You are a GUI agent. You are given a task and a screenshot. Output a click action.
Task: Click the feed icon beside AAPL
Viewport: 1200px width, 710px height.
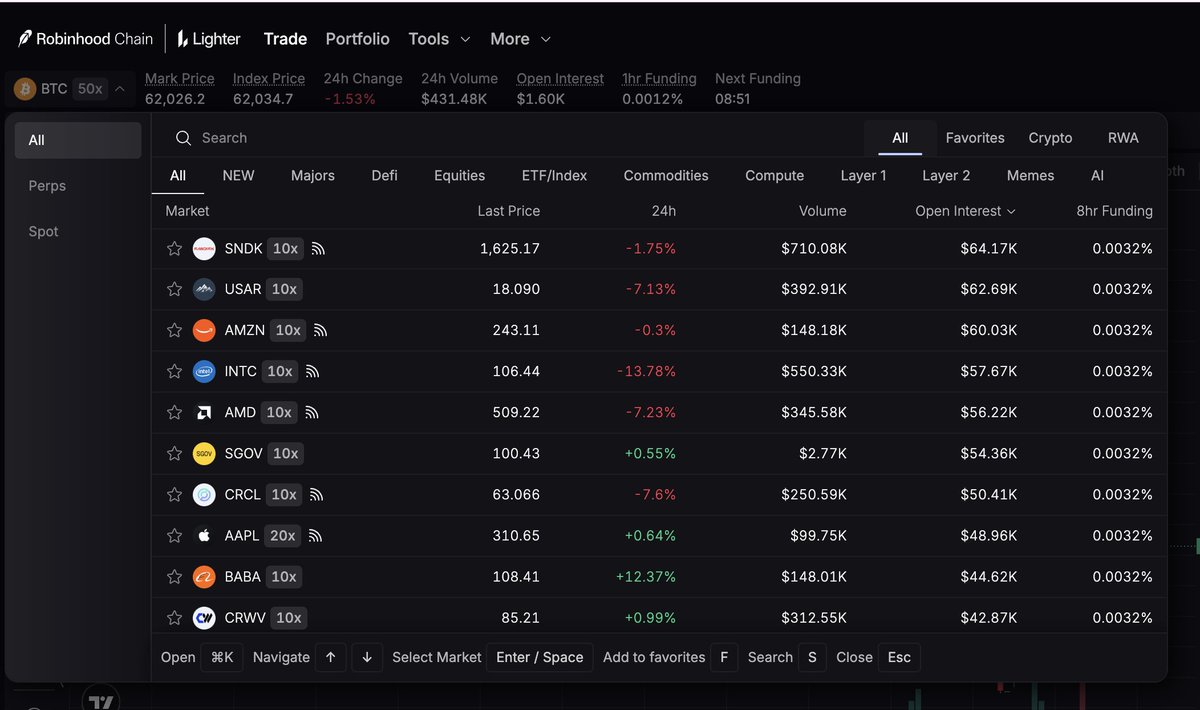point(316,535)
